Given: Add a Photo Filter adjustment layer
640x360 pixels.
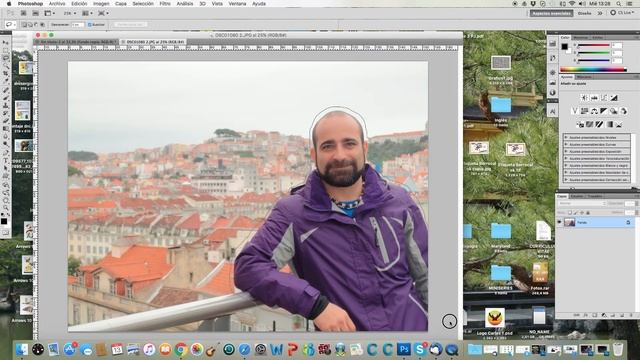Looking at the screenshot, I should (614, 111).
